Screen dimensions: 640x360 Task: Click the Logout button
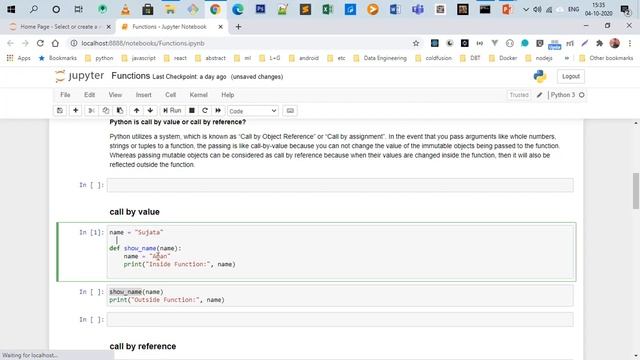(x=571, y=76)
